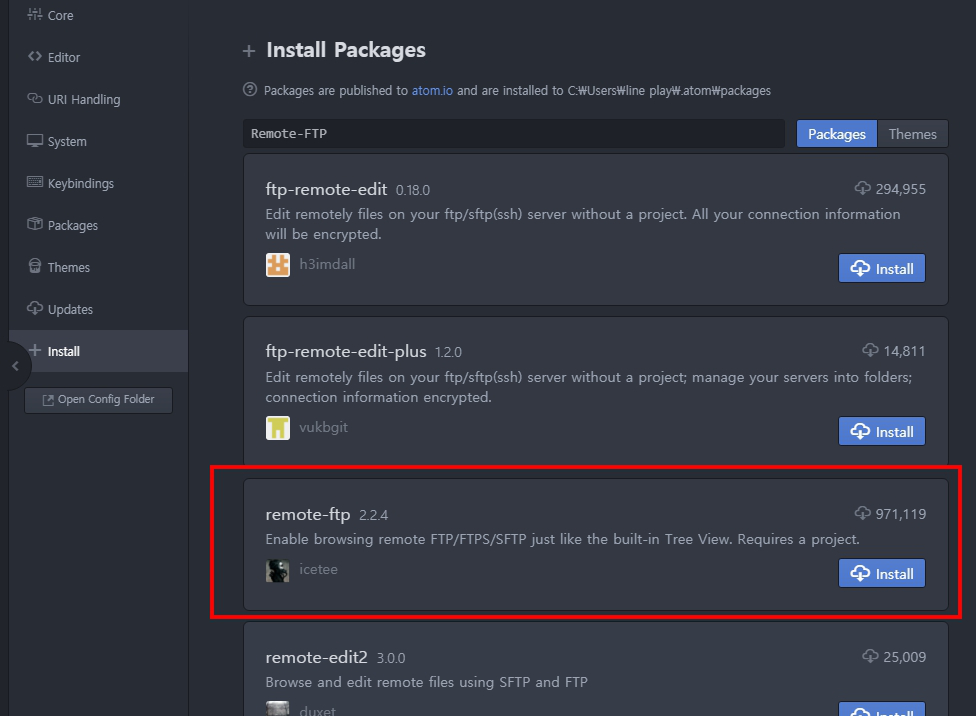Focus the Remote-FTP package search field

click(514, 134)
